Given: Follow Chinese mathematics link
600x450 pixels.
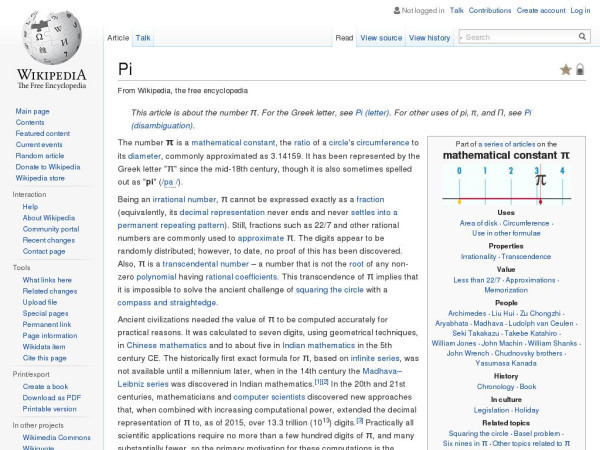Looking at the screenshot, I should 166,345.
